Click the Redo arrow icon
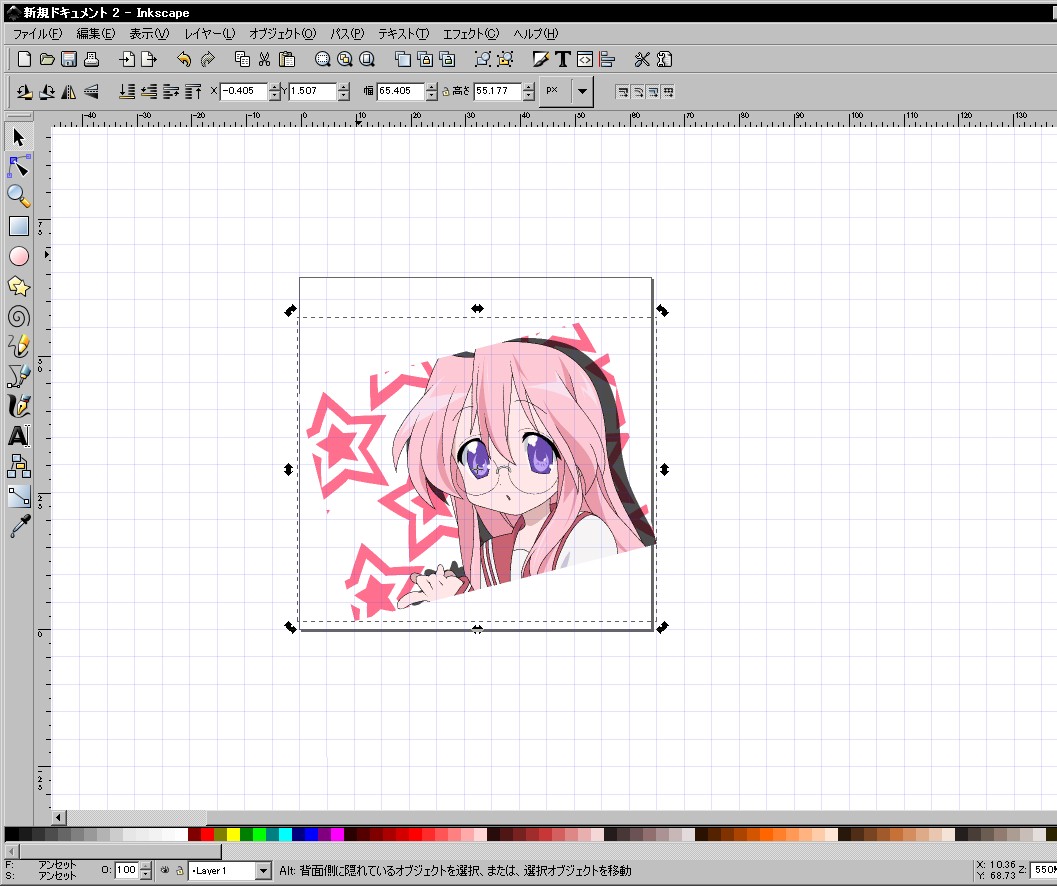This screenshot has width=1057, height=886. pos(207,59)
